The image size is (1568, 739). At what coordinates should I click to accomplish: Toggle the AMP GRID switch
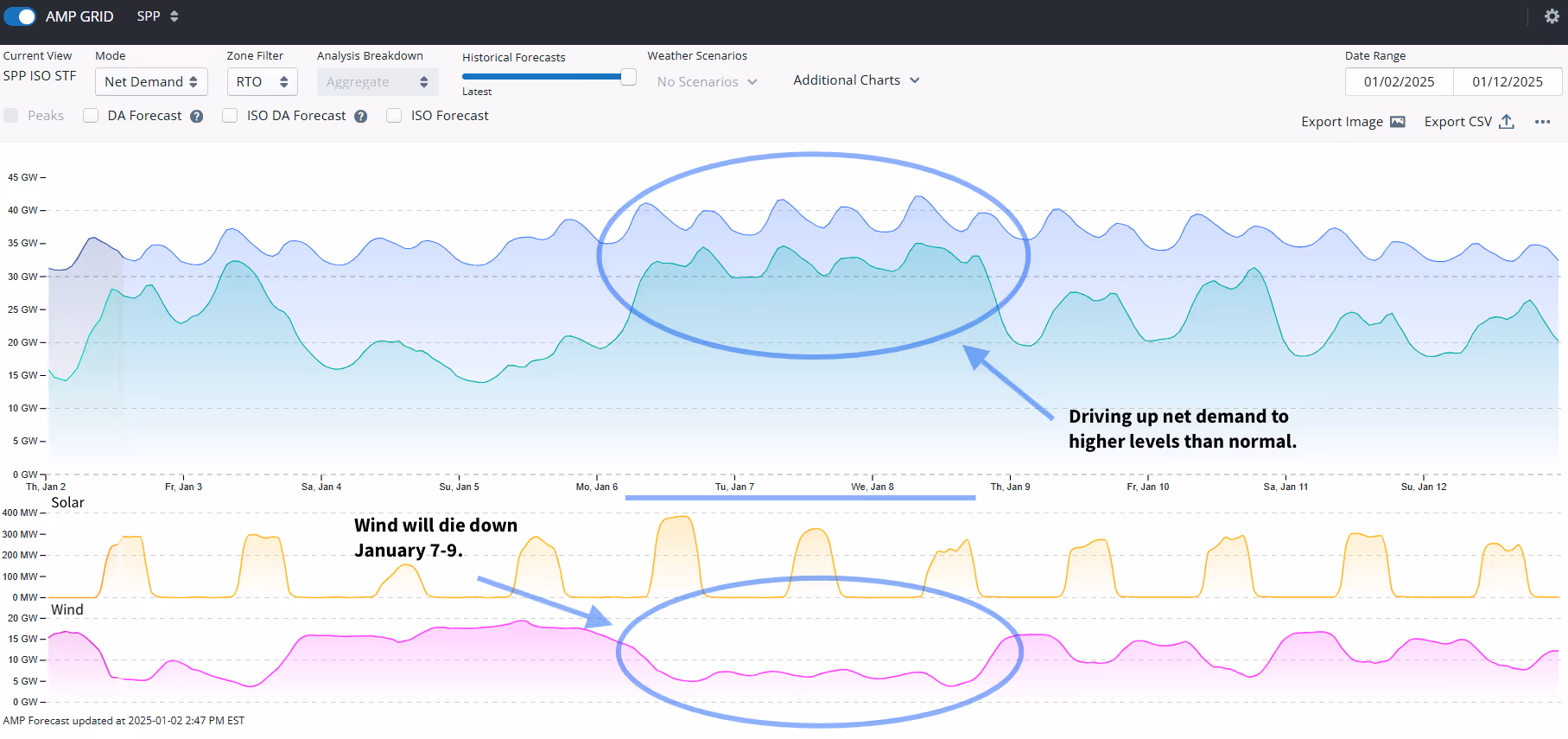pyautogui.click(x=20, y=16)
